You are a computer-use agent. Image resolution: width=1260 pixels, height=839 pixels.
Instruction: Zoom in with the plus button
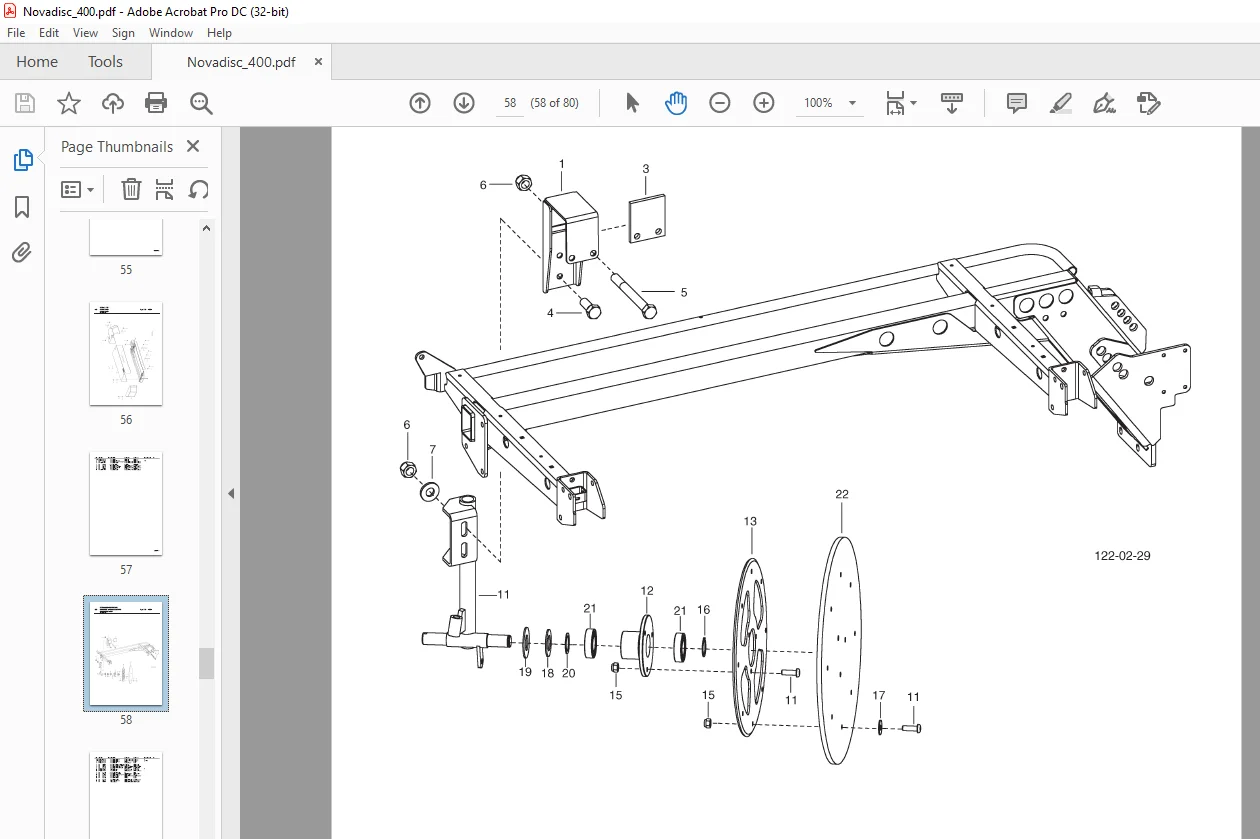(x=764, y=103)
